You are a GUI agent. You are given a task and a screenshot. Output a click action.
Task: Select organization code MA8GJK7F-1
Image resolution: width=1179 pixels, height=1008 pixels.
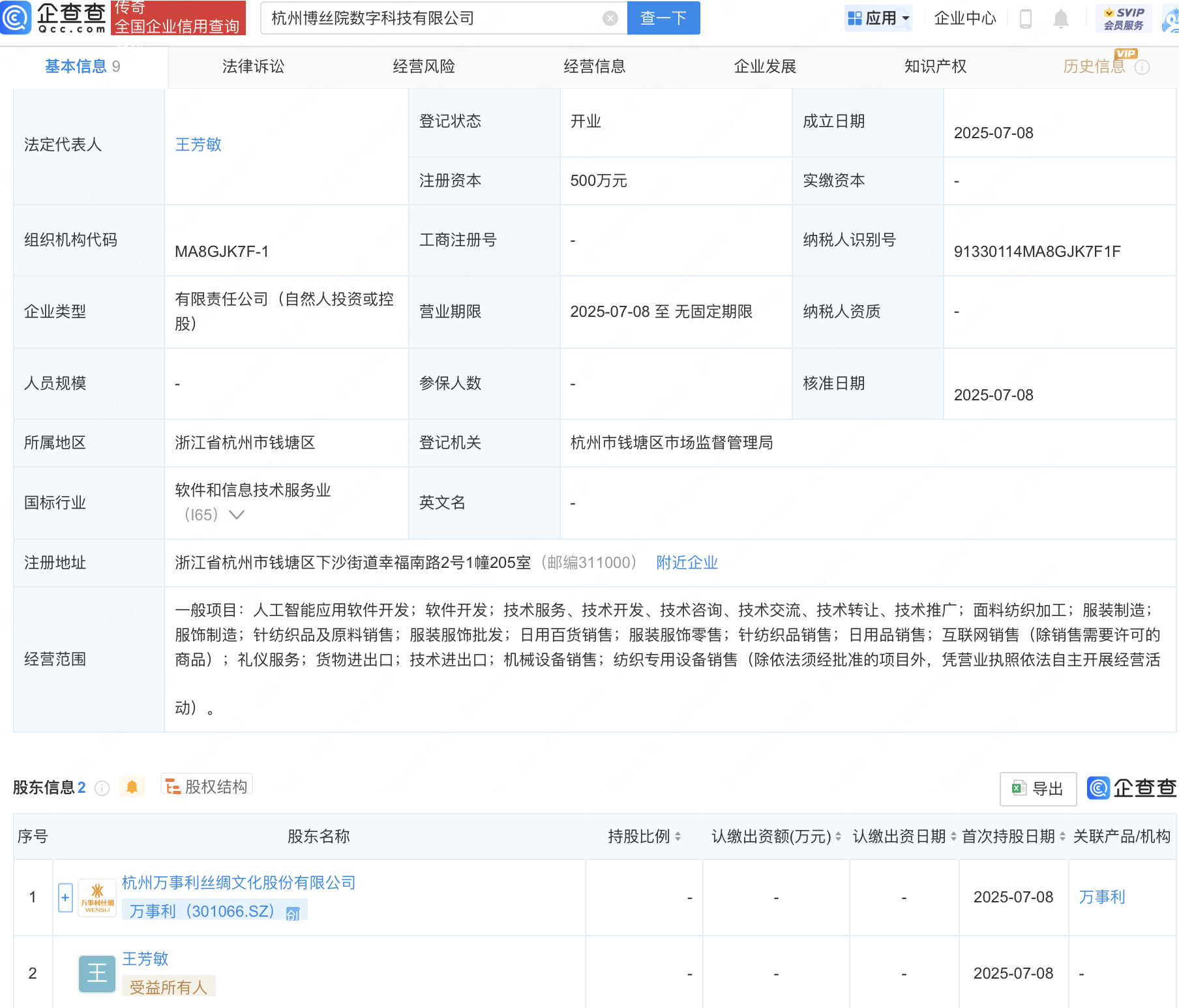pyautogui.click(x=222, y=252)
